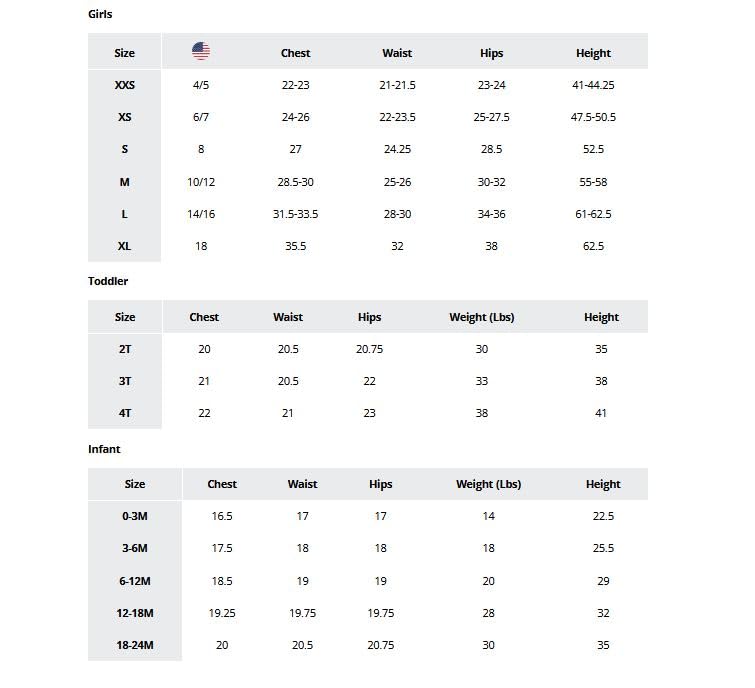This screenshot has width=755, height=688.
Task: Select the Weight (Lbs) header in Toddler table
Action: pyautogui.click(x=482, y=317)
